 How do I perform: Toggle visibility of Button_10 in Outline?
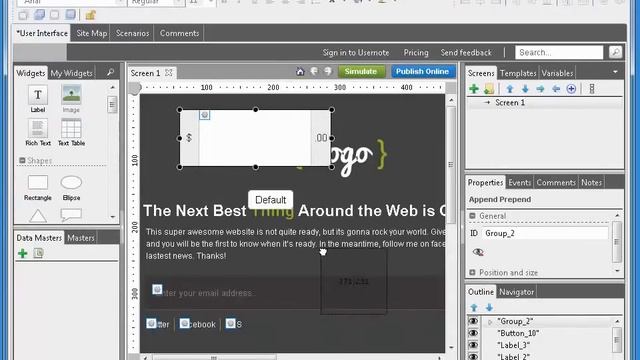tap(473, 333)
